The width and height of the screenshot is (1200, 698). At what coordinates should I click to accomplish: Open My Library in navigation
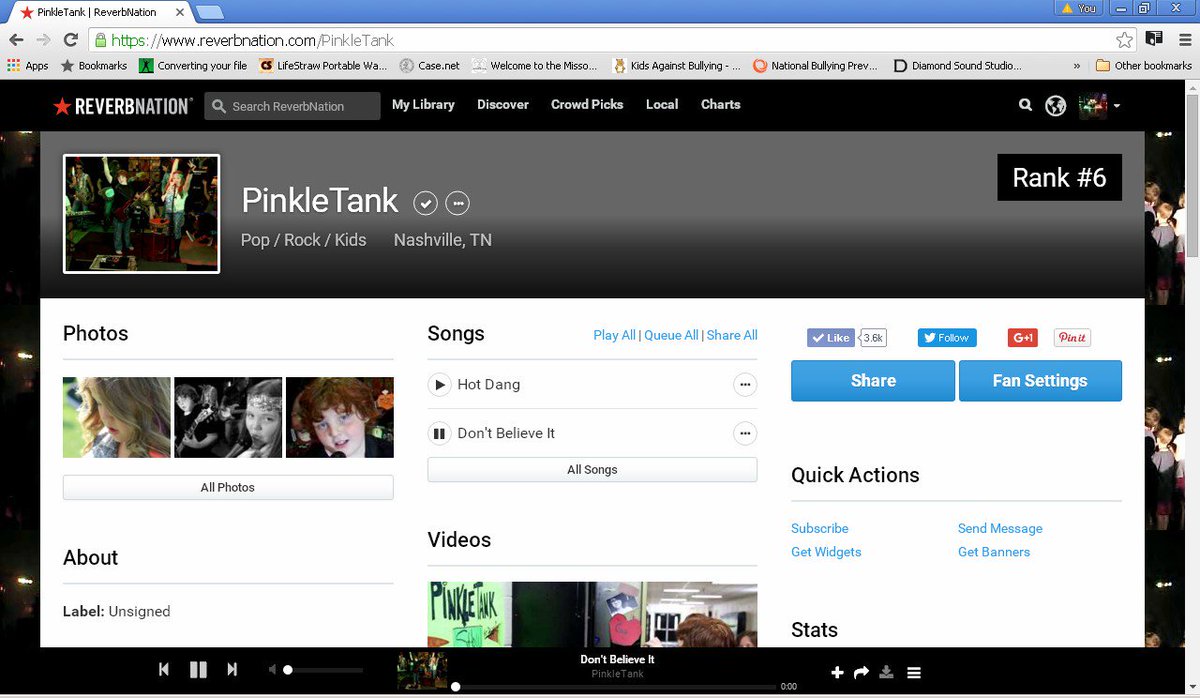(423, 104)
